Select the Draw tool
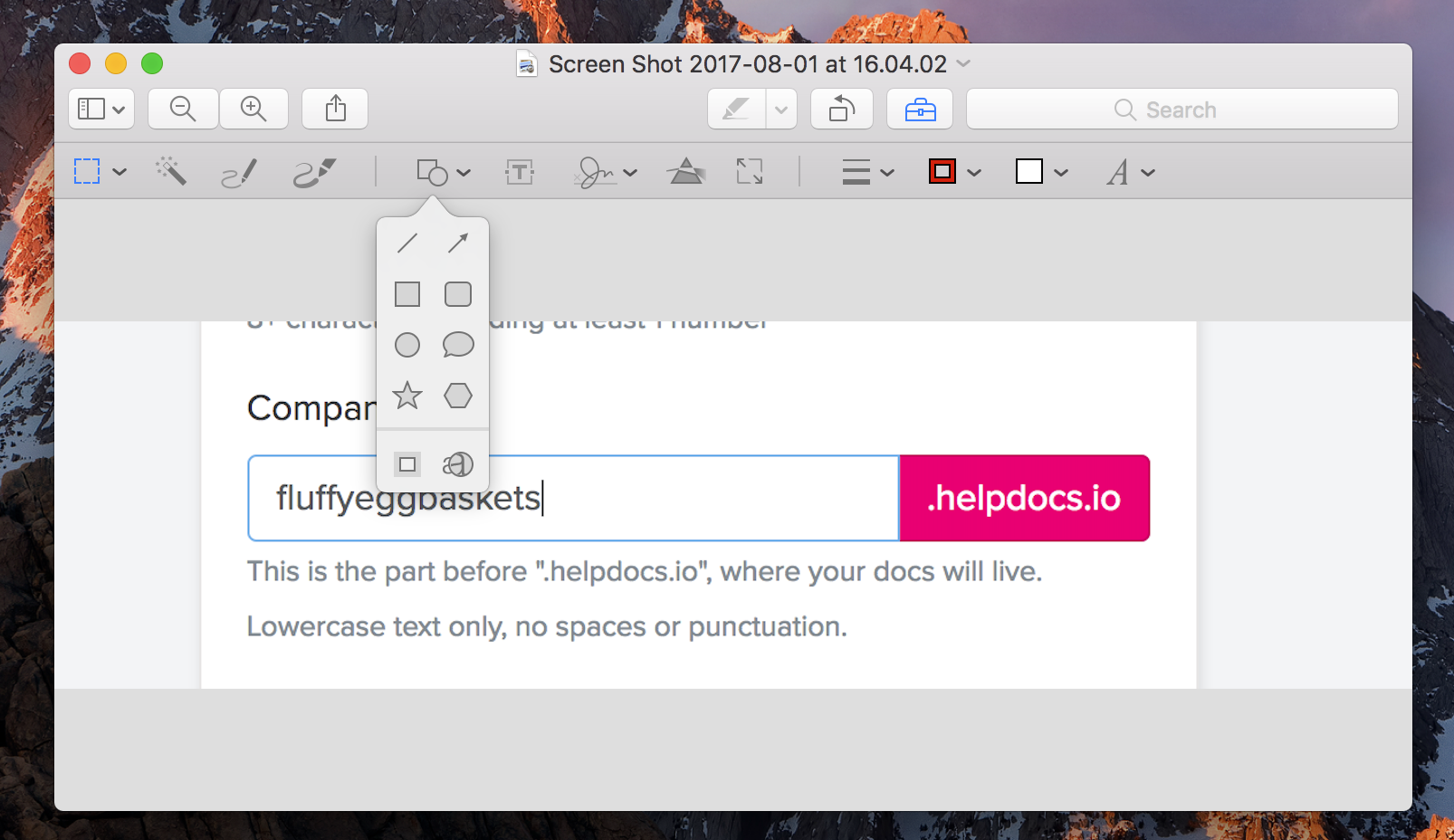The height and width of the screenshot is (840, 1454). 313,171
